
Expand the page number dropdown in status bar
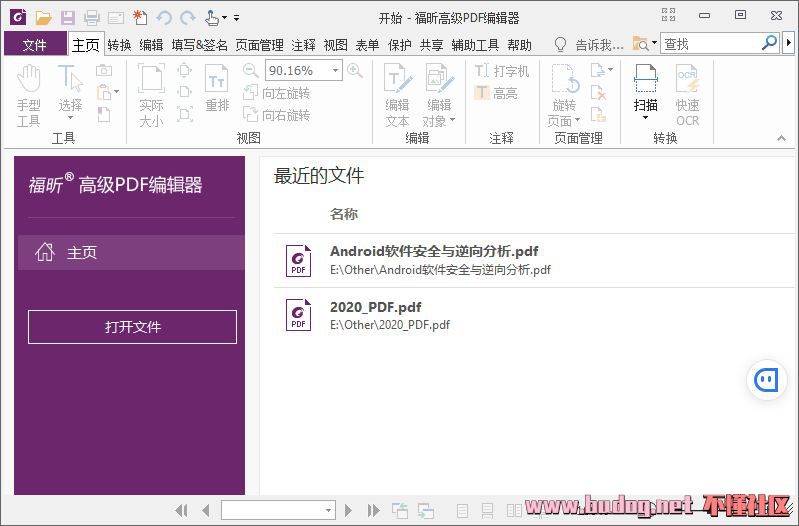[x=327, y=510]
